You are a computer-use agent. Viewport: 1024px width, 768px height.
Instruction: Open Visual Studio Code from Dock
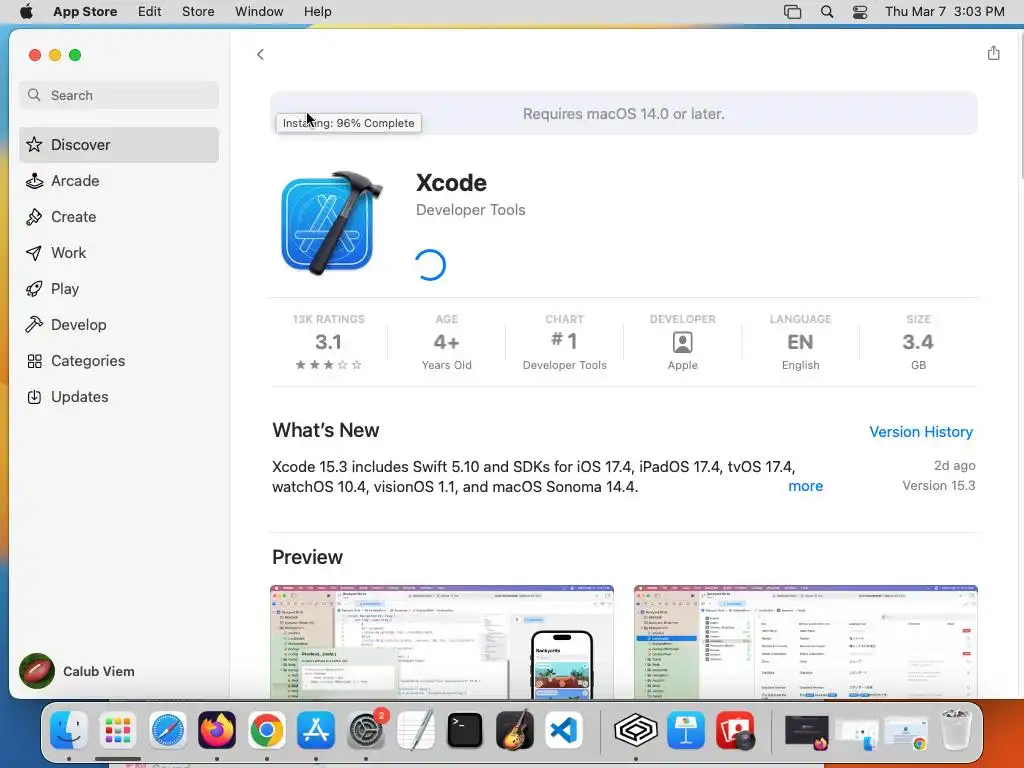[564, 730]
